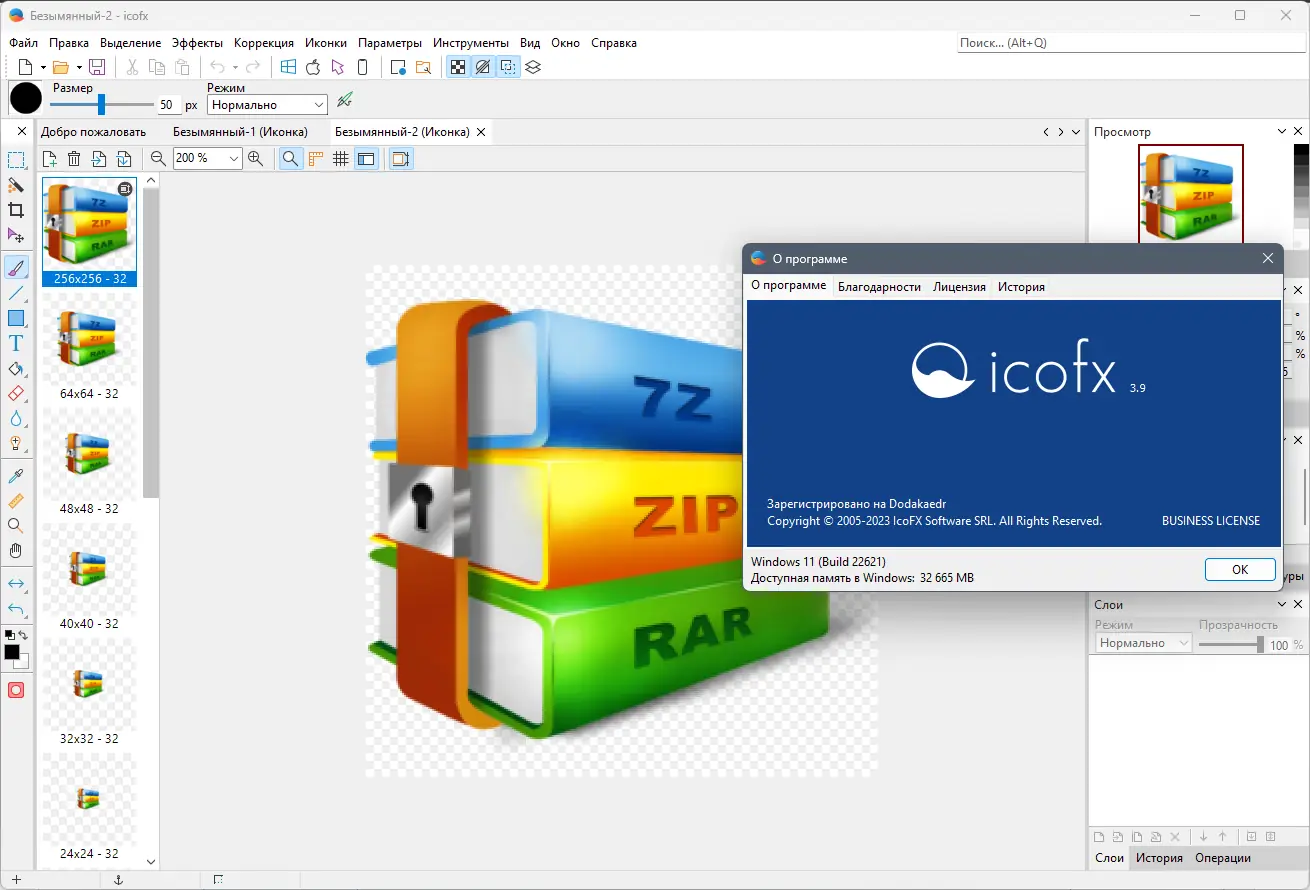The image size is (1310, 890).
Task: Activate the magnifier zoom tool
Action: 16,526
